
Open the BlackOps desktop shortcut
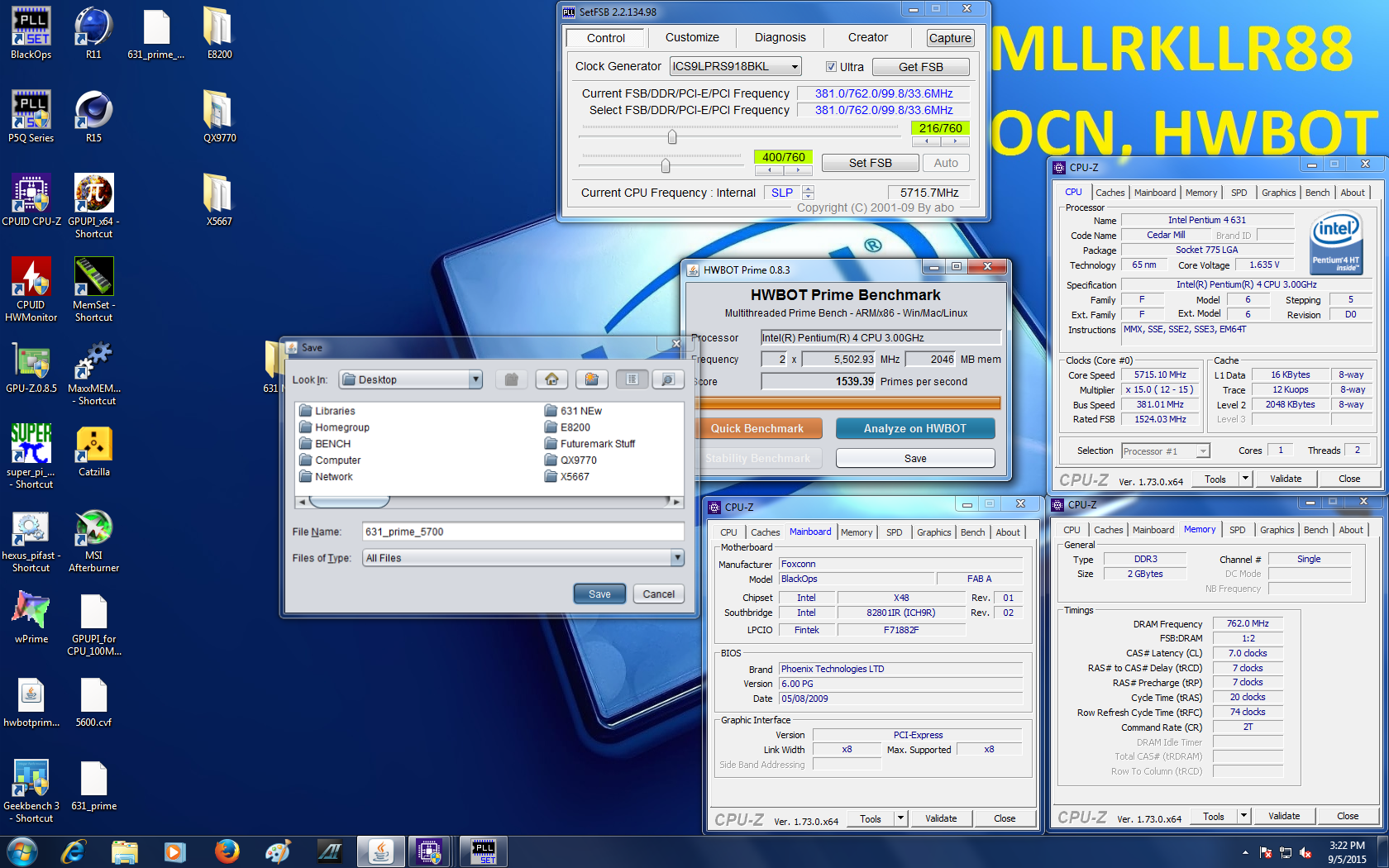click(x=31, y=34)
